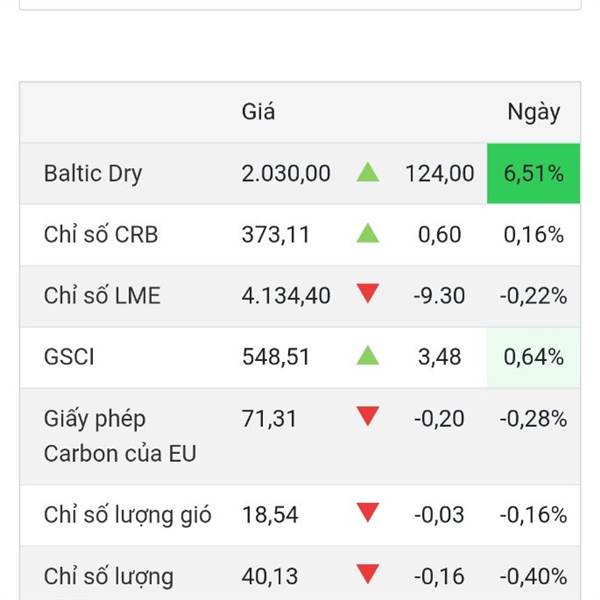Click the green up arrow in GSCI row
Image resolution: width=600 pixels, height=600 pixels.
point(367,355)
